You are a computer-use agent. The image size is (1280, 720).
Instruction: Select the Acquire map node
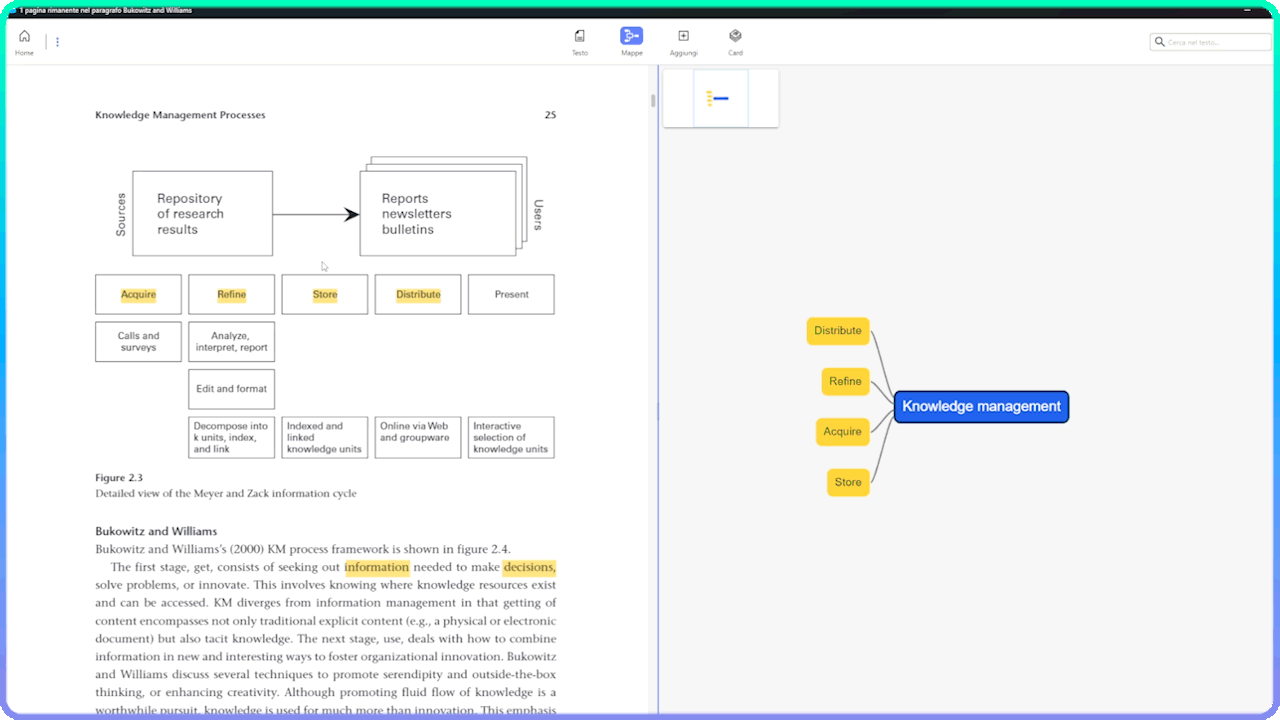pos(842,432)
